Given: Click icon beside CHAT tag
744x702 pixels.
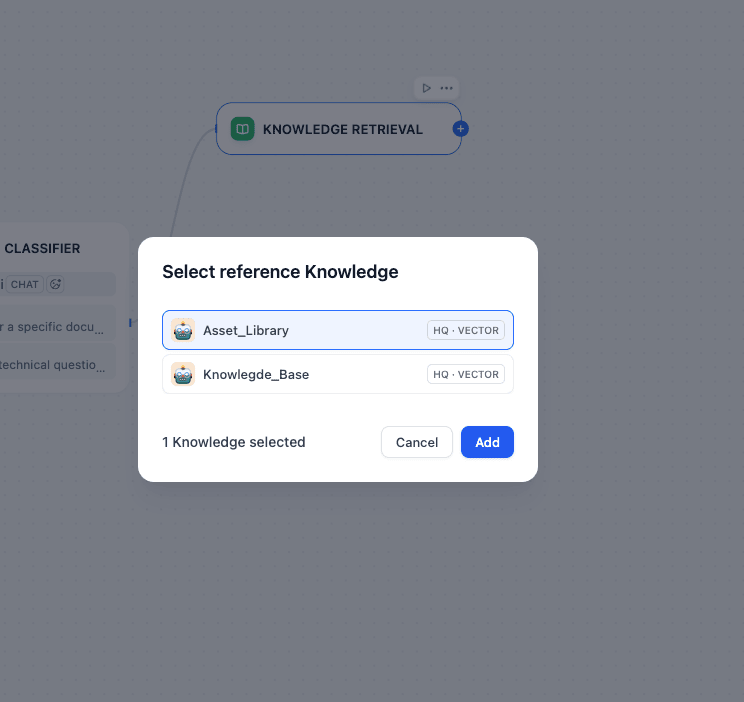Looking at the screenshot, I should pyautogui.click(x=55, y=284).
